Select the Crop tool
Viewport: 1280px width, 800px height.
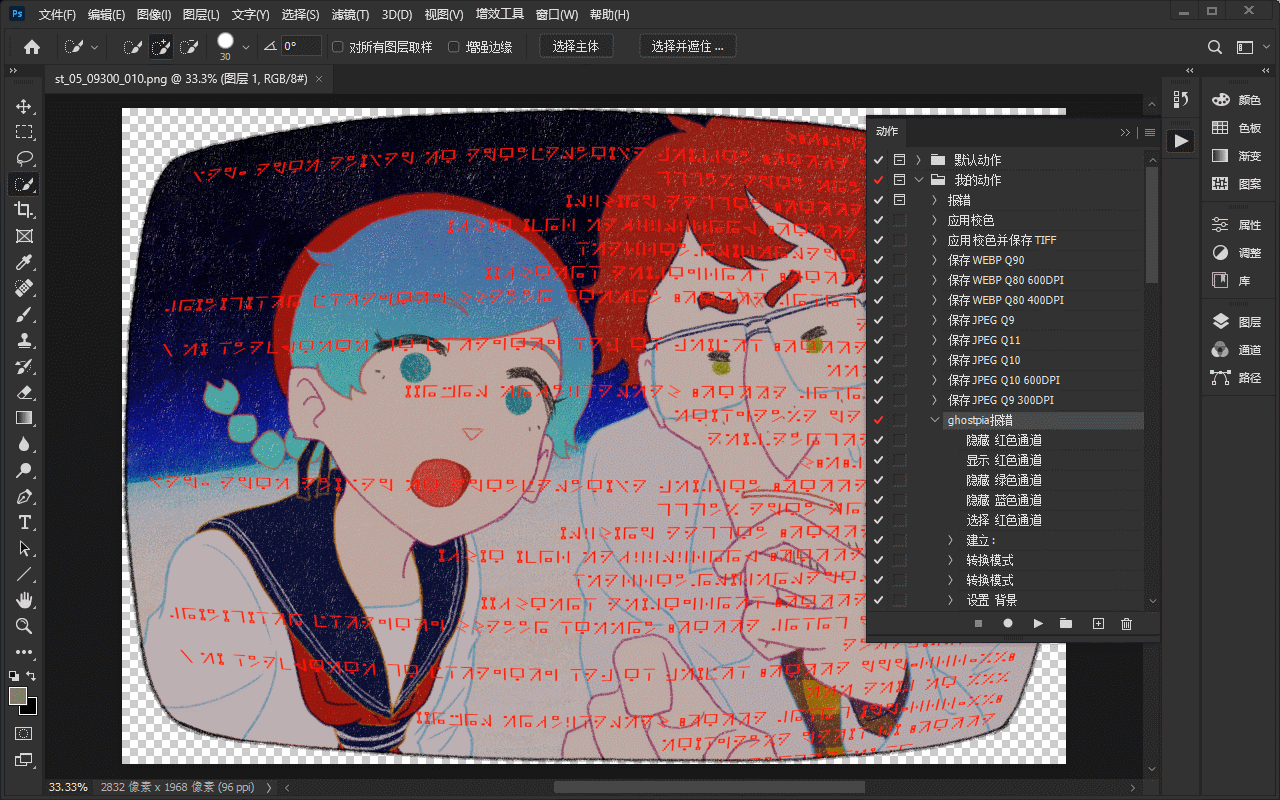click(x=24, y=210)
